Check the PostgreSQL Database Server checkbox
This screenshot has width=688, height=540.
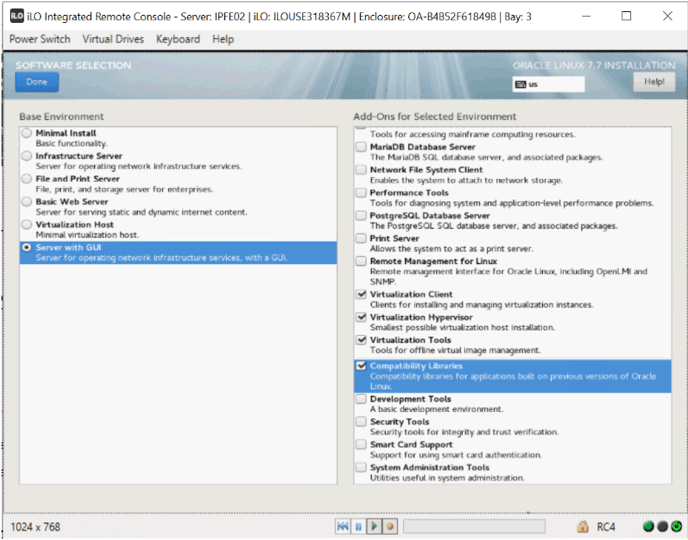pos(361,215)
